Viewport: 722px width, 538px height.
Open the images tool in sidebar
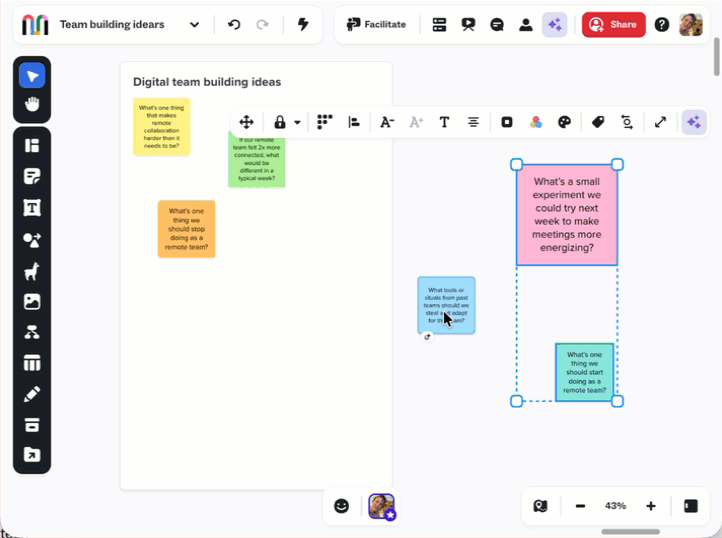32,302
